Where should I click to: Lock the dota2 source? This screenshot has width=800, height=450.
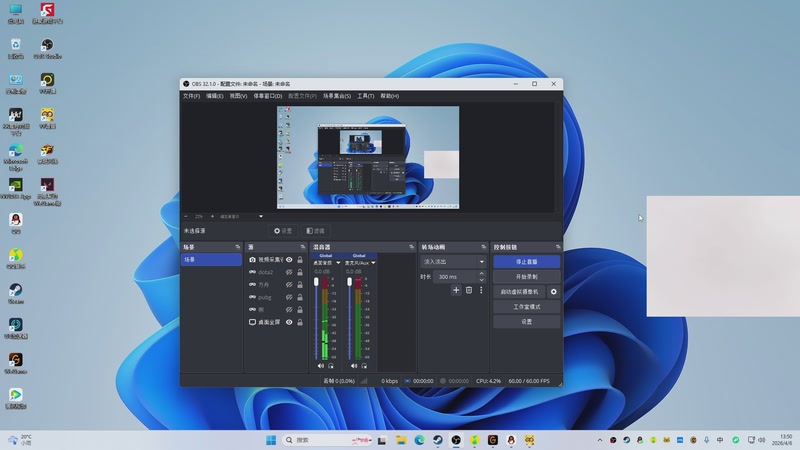tap(300, 272)
